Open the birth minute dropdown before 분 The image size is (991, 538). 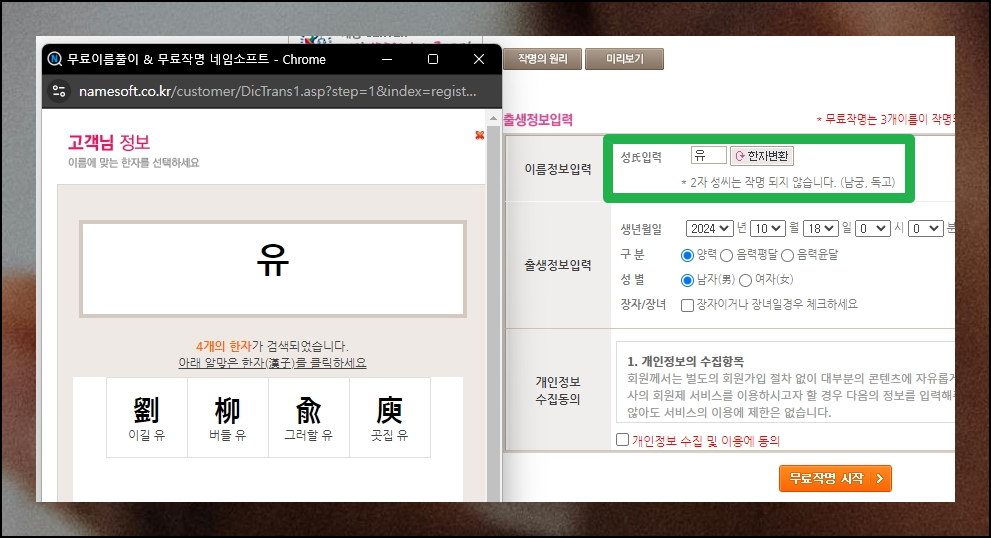(x=926, y=228)
